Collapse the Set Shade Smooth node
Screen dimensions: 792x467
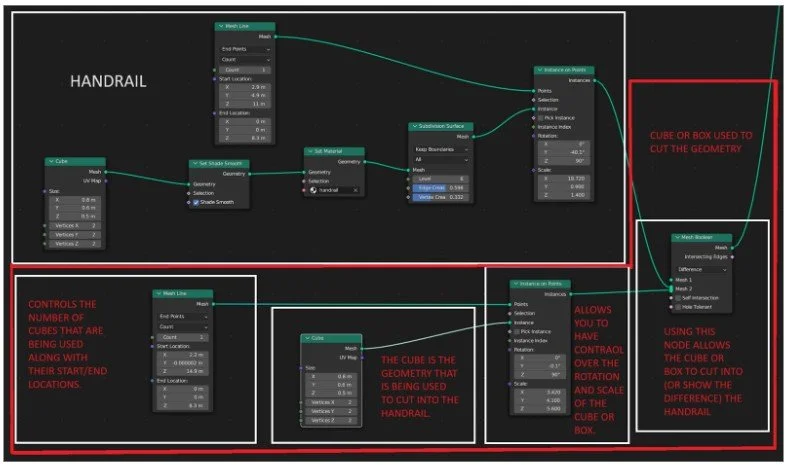coord(195,164)
